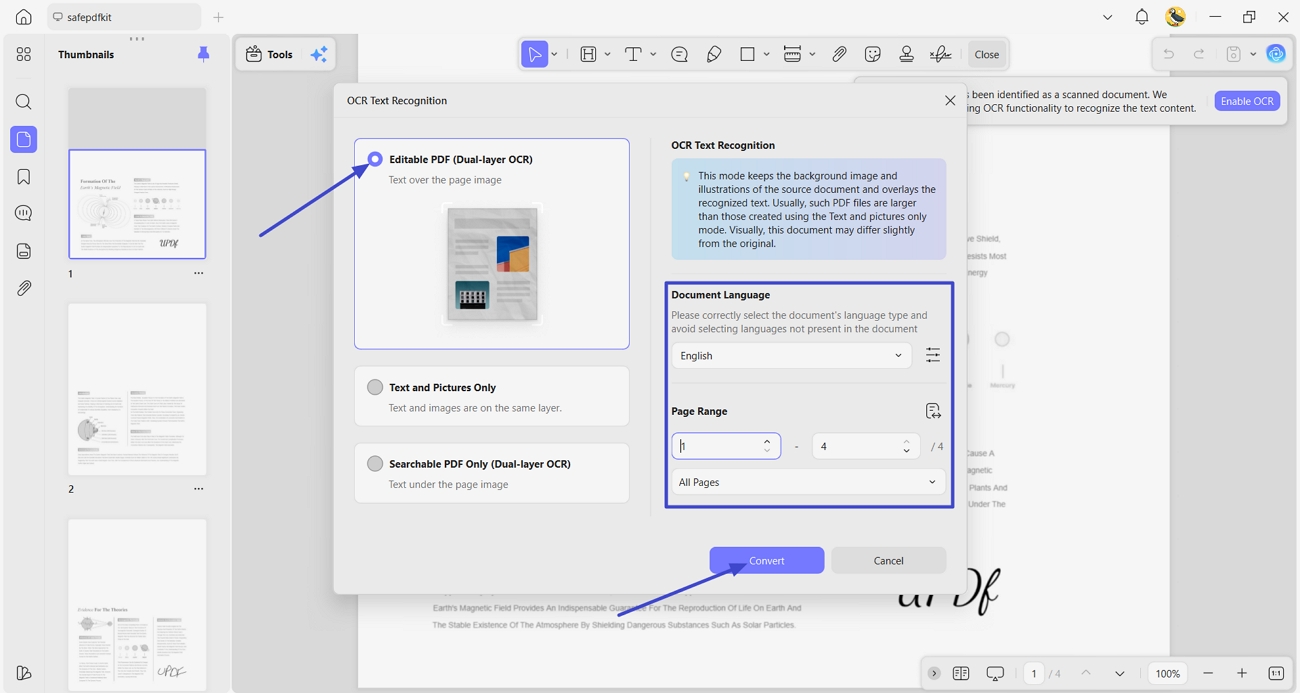Go to next page arrow
This screenshot has height=693, width=1300.
tap(1119, 673)
